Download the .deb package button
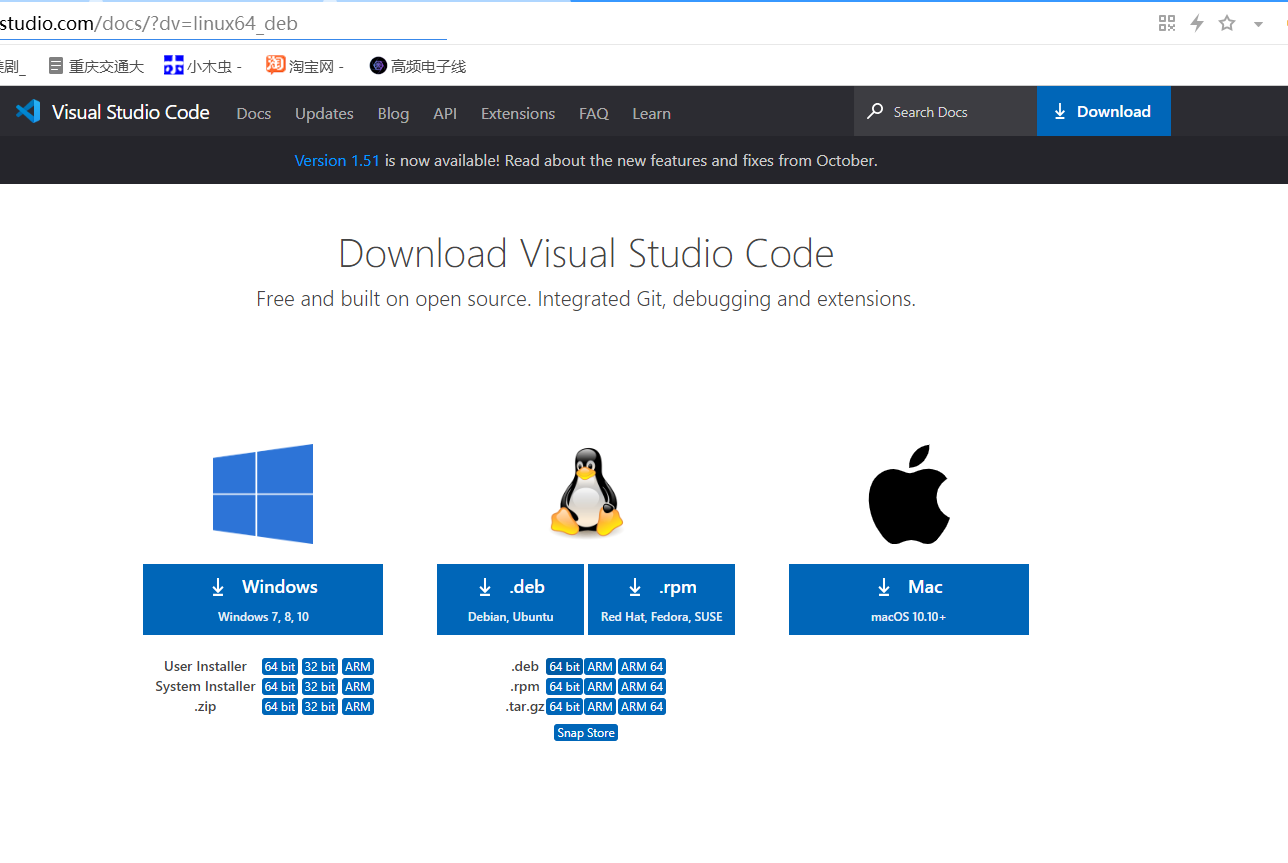The image size is (1288, 863). click(x=510, y=599)
